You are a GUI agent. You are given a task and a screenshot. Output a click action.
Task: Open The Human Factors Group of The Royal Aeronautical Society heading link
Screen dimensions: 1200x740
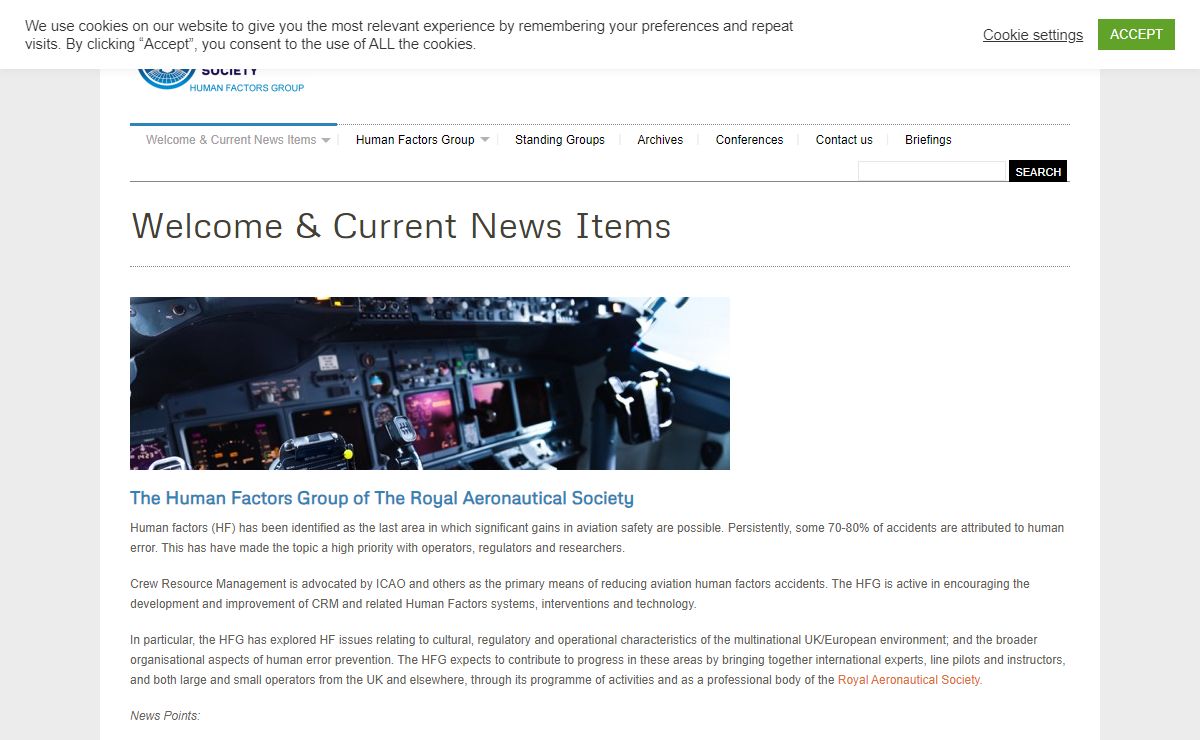point(382,498)
